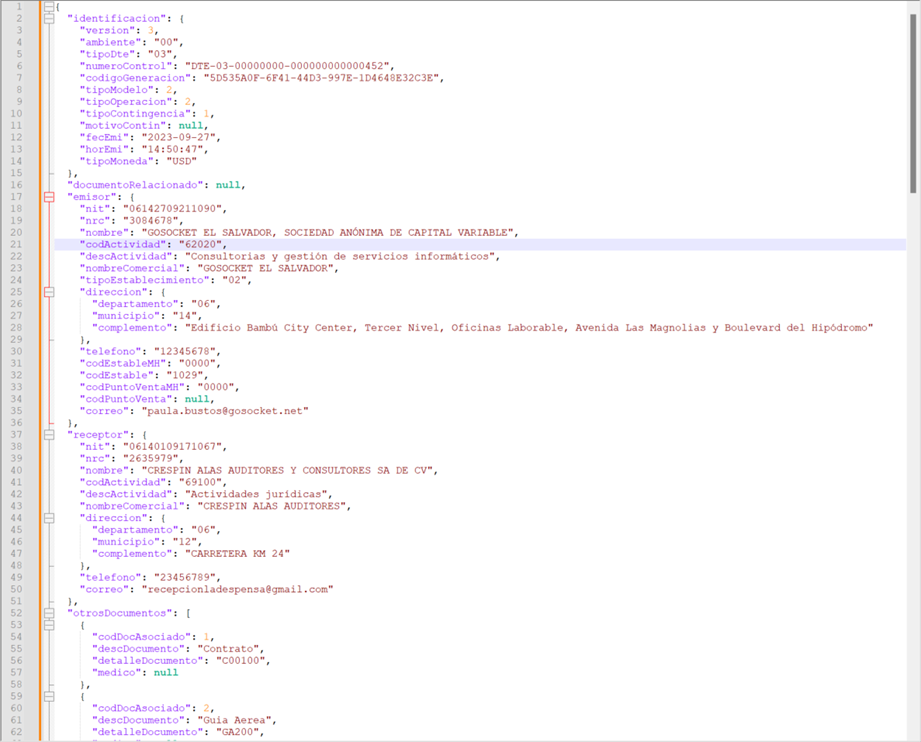This screenshot has height=742, width=921.
Task: Click the nrc value "2635979"
Action: tap(150, 459)
